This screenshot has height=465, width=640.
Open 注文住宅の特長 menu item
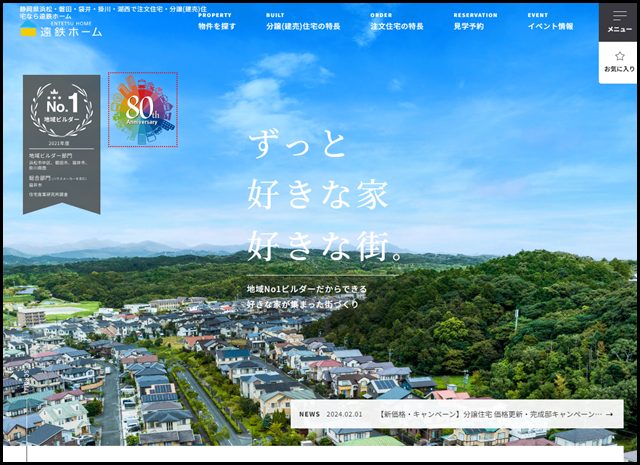click(x=397, y=22)
